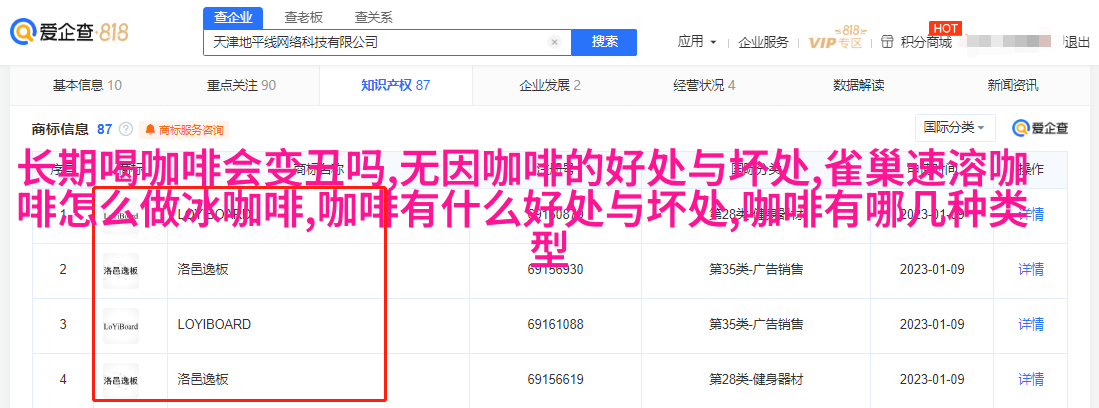Click 洛邑逸板 name in row 2
This screenshot has width=1099, height=408.
pyautogui.click(x=203, y=270)
